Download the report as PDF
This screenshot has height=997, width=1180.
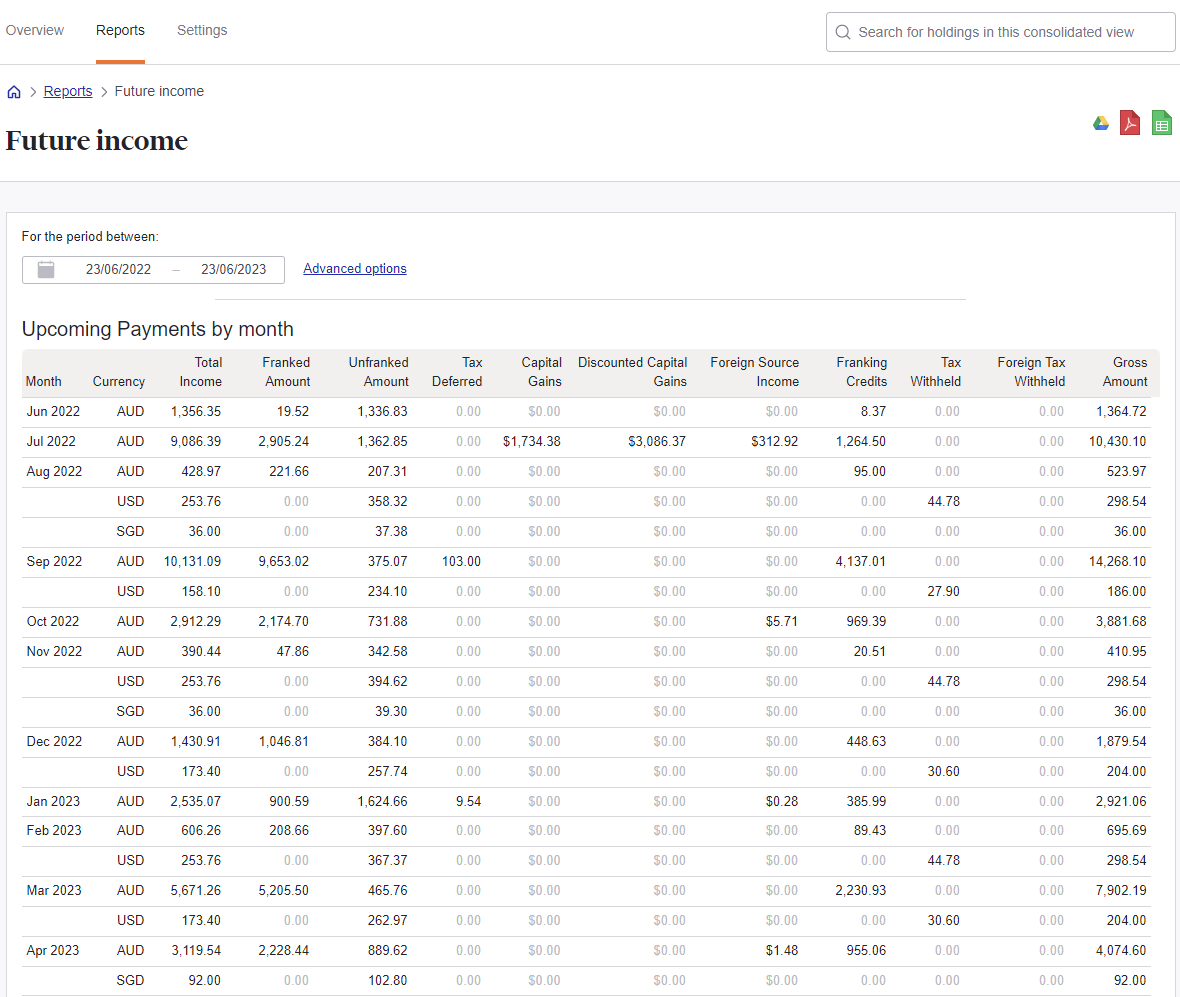pos(1129,122)
